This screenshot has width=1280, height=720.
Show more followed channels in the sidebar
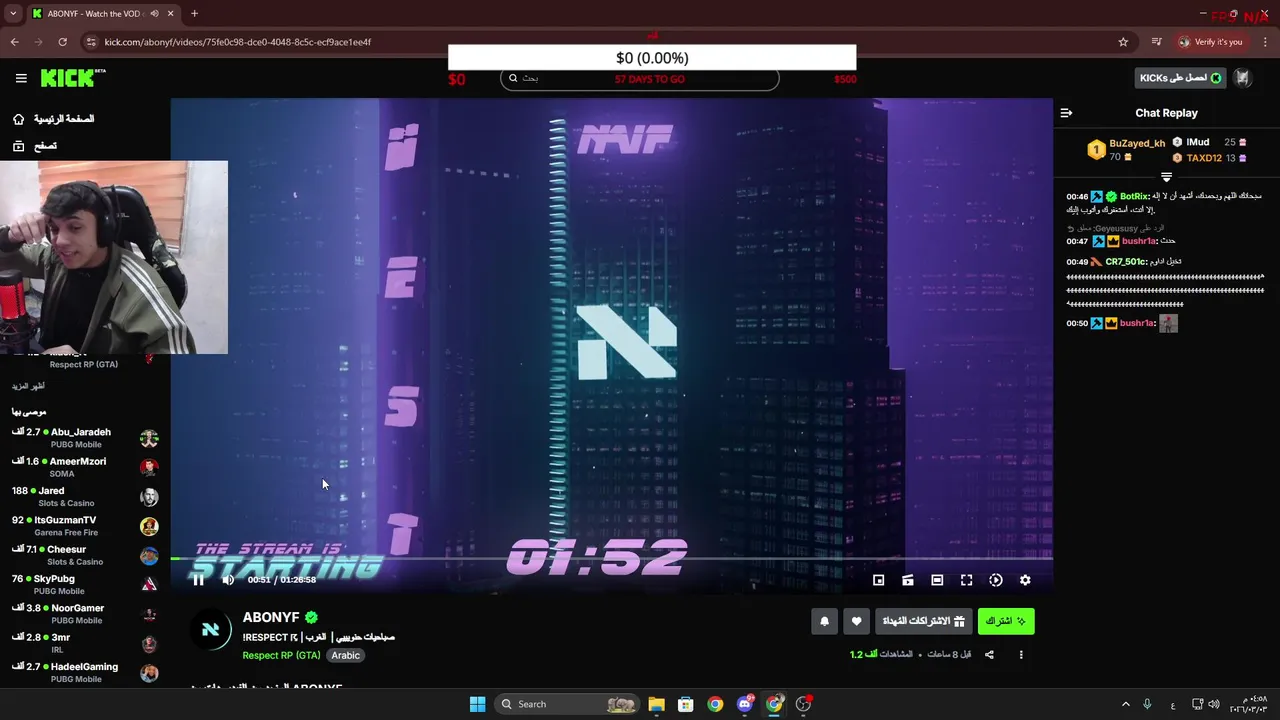pyautogui.click(x=28, y=386)
